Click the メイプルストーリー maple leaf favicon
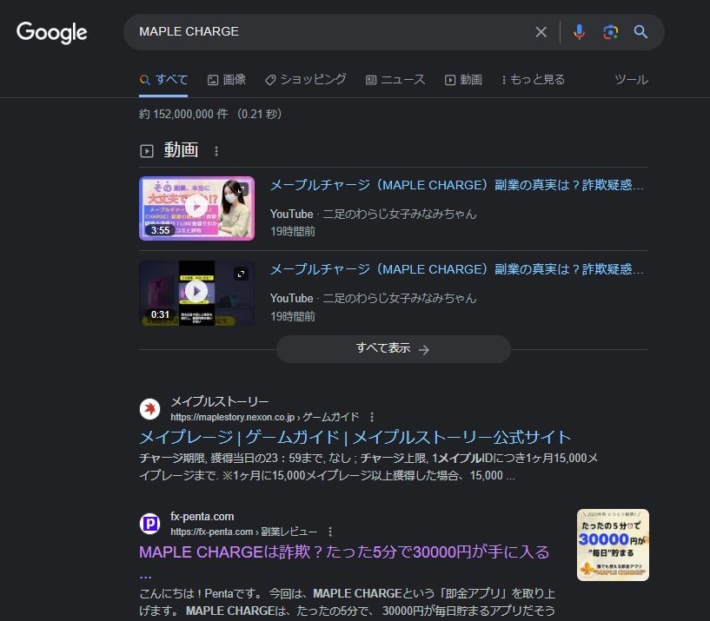This screenshot has width=710, height=621. coord(150,409)
